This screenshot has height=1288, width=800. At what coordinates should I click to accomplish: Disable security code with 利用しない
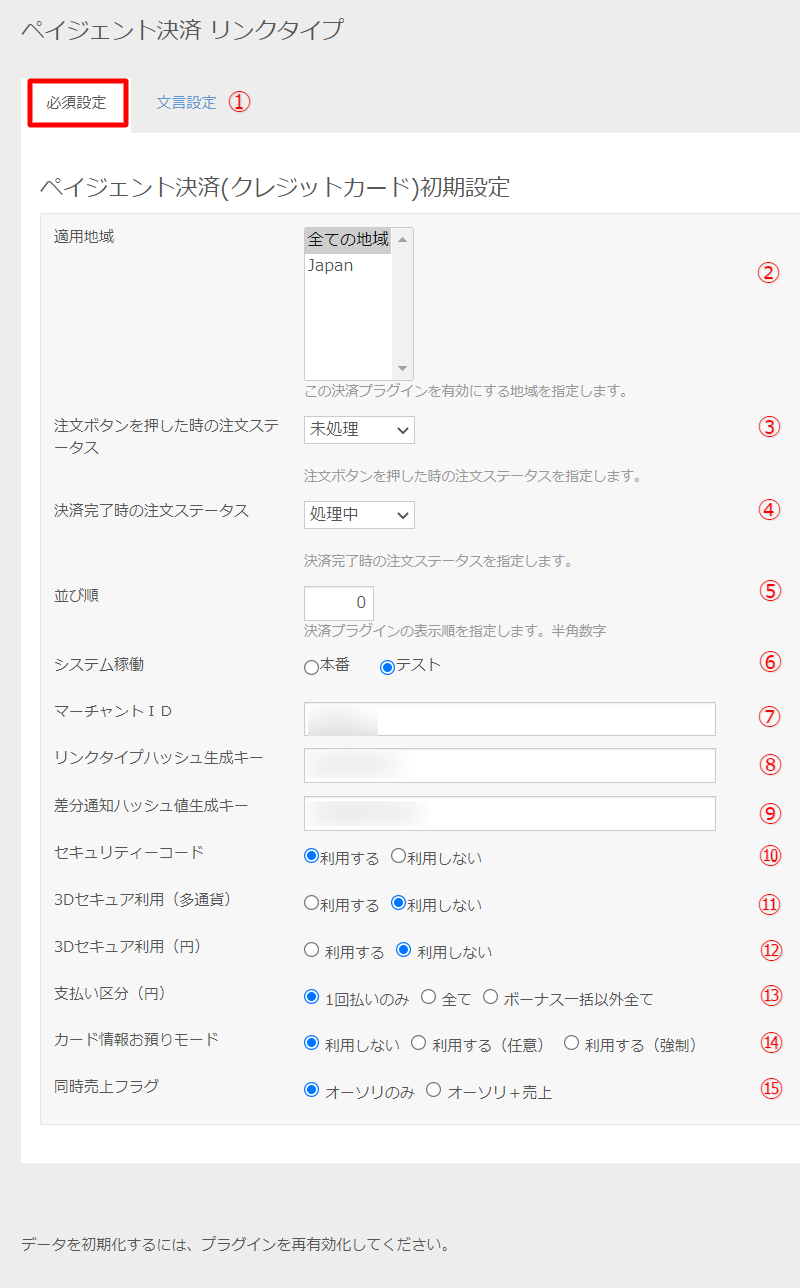click(x=398, y=856)
